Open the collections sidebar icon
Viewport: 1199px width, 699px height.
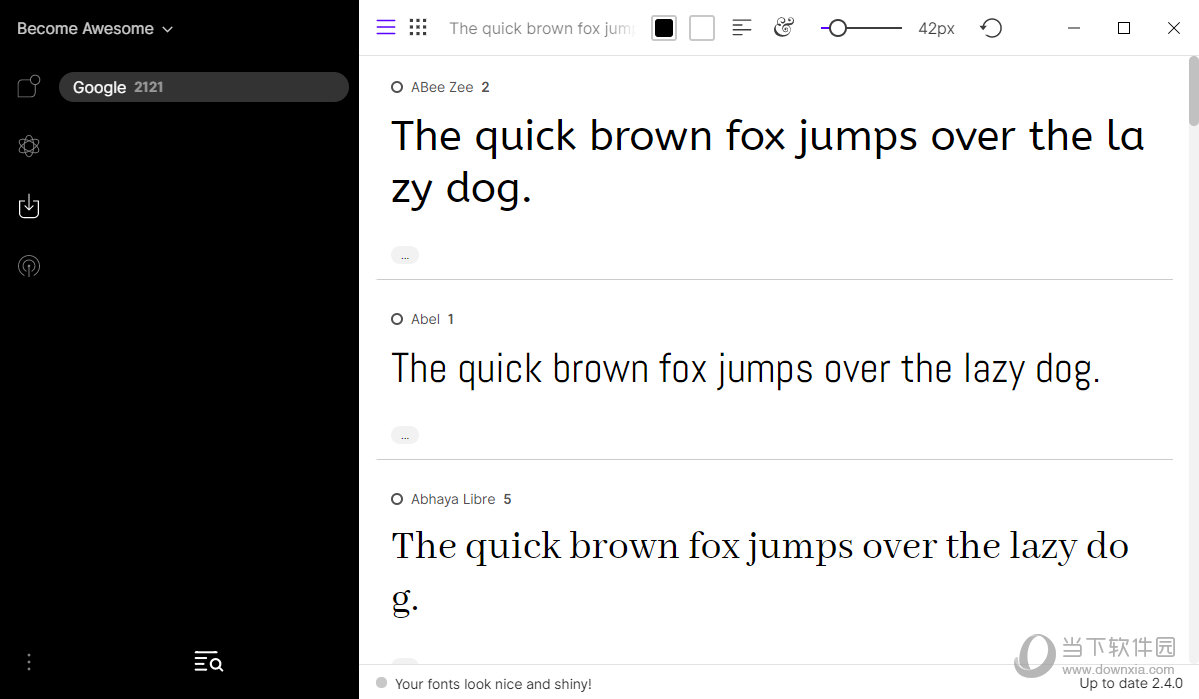pyautogui.click(x=29, y=86)
